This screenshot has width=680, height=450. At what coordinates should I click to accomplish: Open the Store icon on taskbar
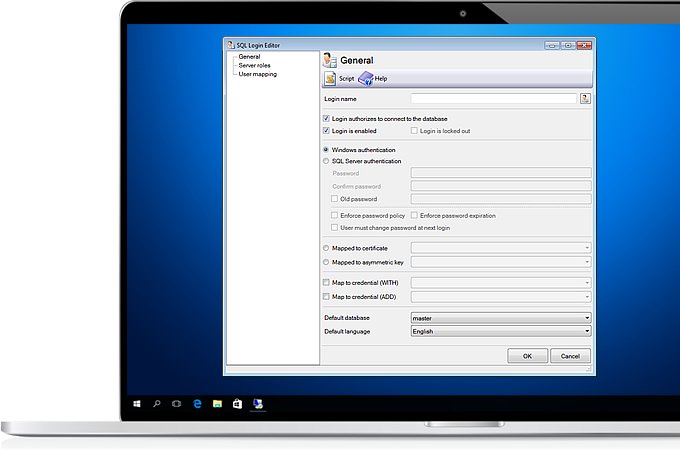click(237, 404)
